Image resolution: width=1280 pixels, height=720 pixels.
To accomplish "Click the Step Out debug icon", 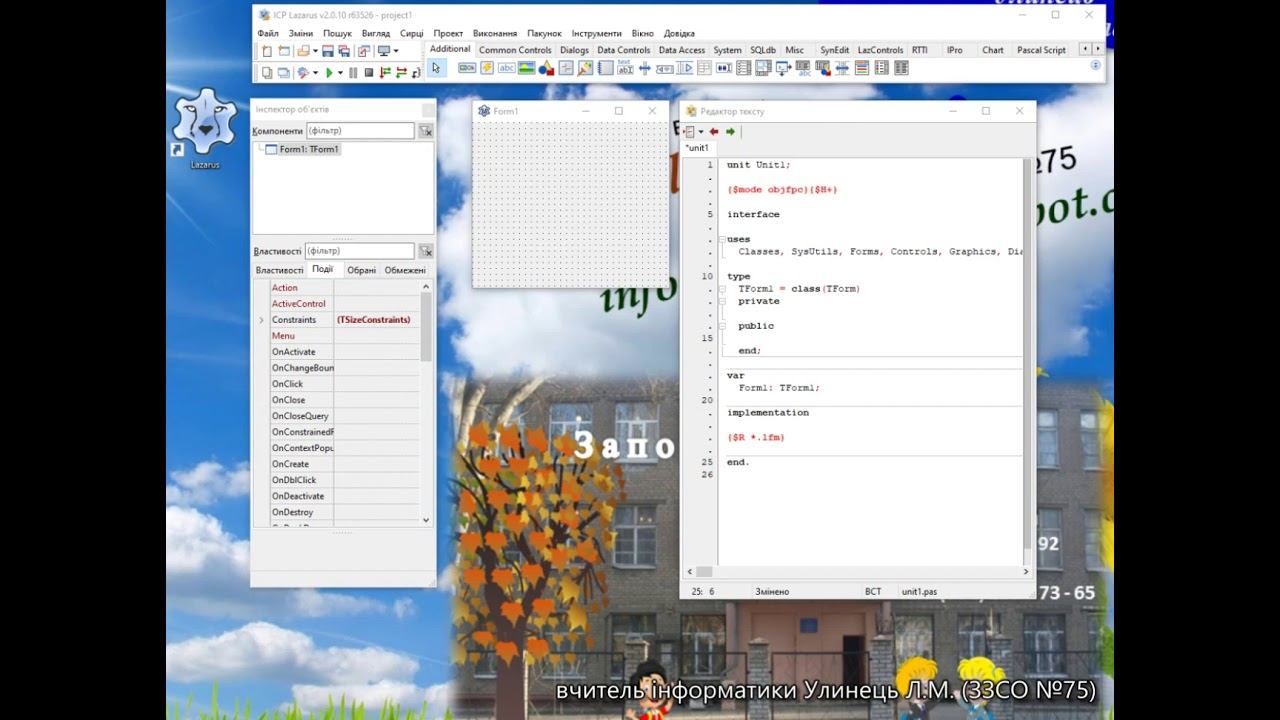I will click(416, 72).
